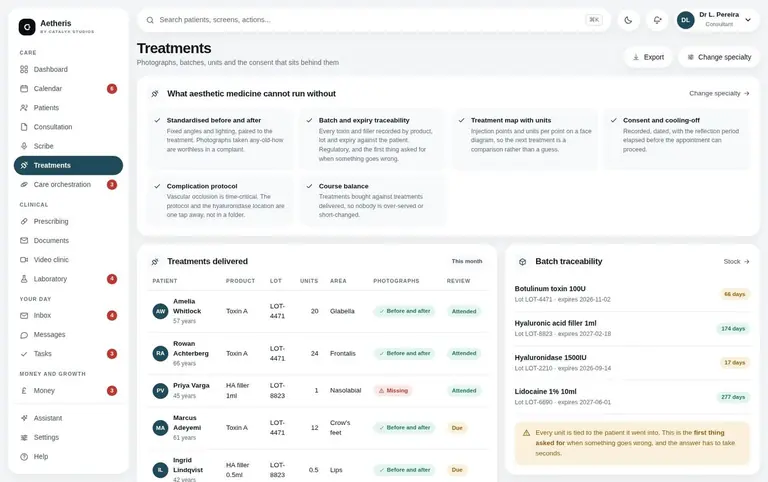Go to Scribe microphone icon
The image size is (768, 482).
coord(24,146)
